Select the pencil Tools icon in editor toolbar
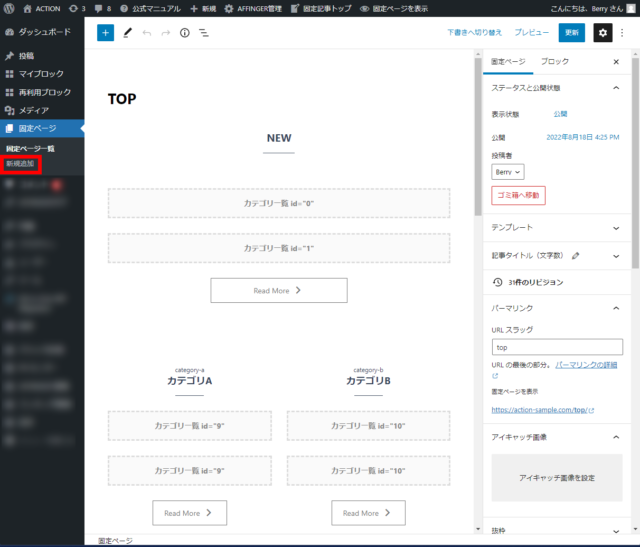This screenshot has height=547, width=640. click(x=127, y=33)
